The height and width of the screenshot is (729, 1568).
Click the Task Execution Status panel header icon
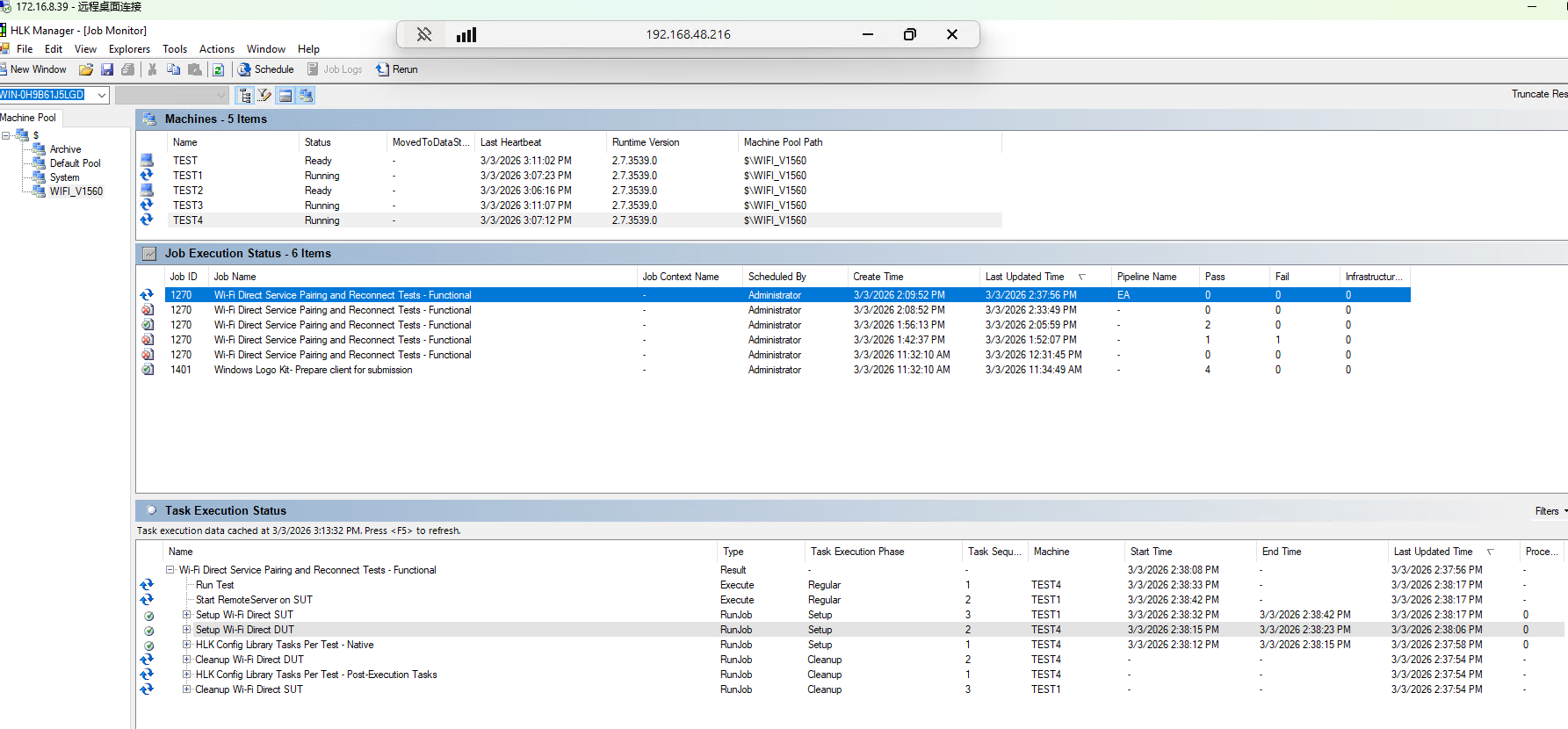[151, 510]
